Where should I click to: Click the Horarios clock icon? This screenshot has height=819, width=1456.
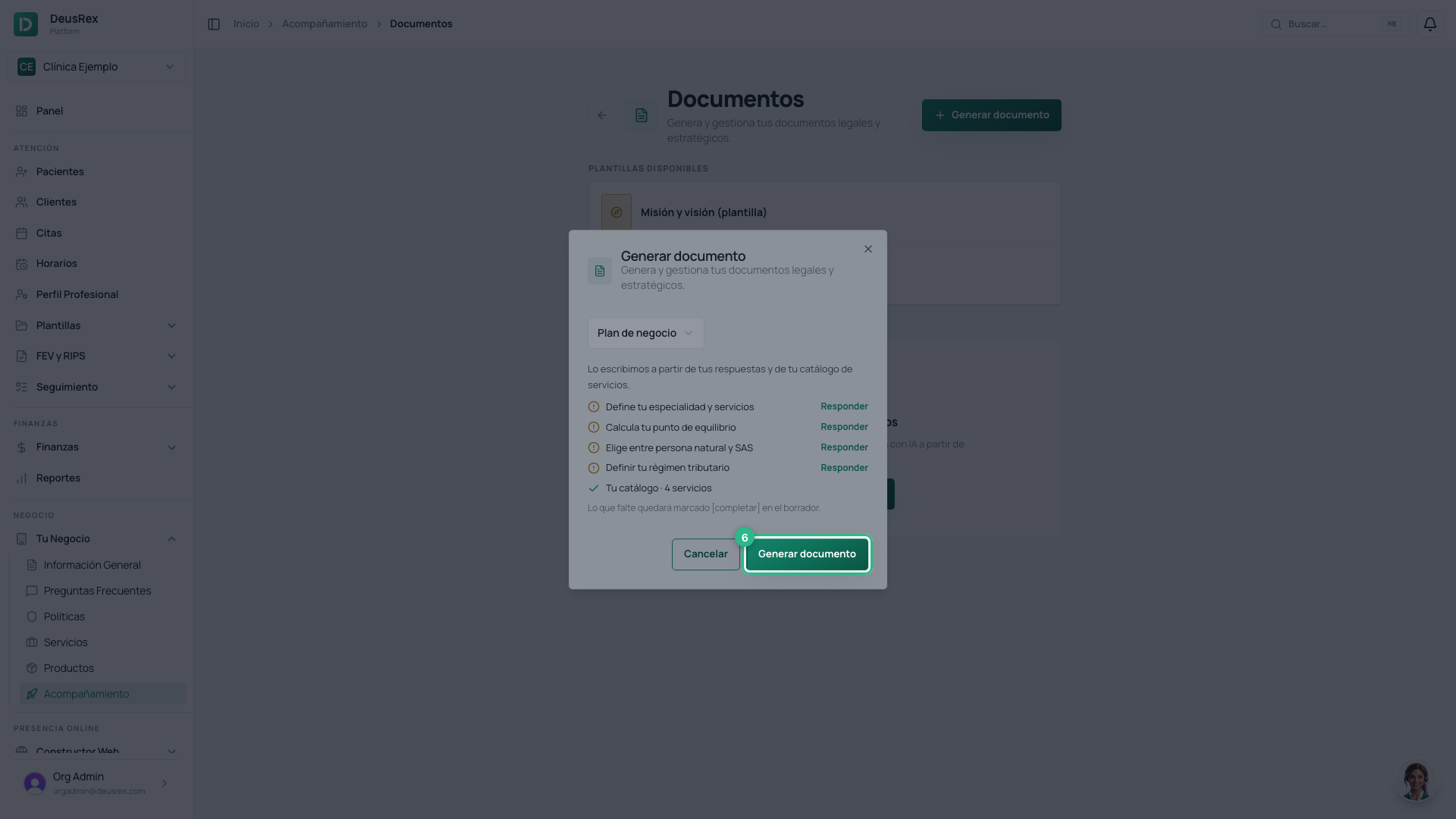pyautogui.click(x=21, y=264)
